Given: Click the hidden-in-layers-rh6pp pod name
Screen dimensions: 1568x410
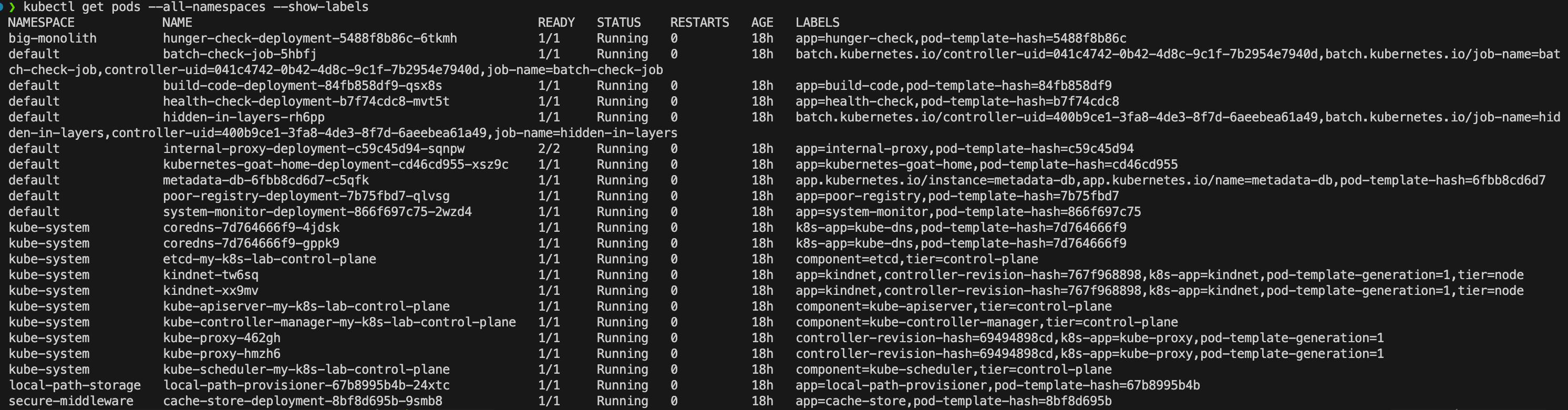Looking at the screenshot, I should [243, 117].
